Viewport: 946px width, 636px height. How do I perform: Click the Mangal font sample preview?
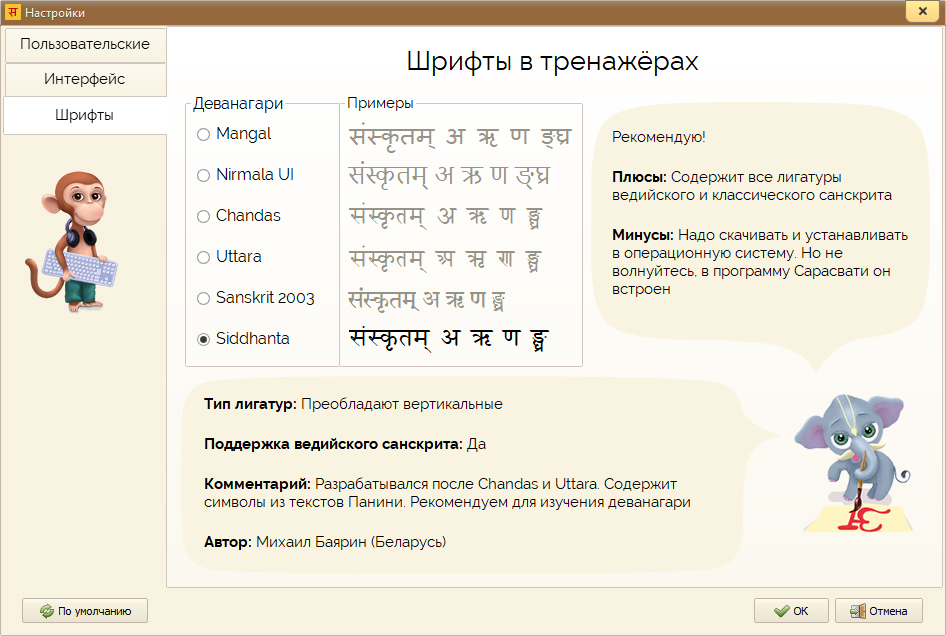[450, 135]
